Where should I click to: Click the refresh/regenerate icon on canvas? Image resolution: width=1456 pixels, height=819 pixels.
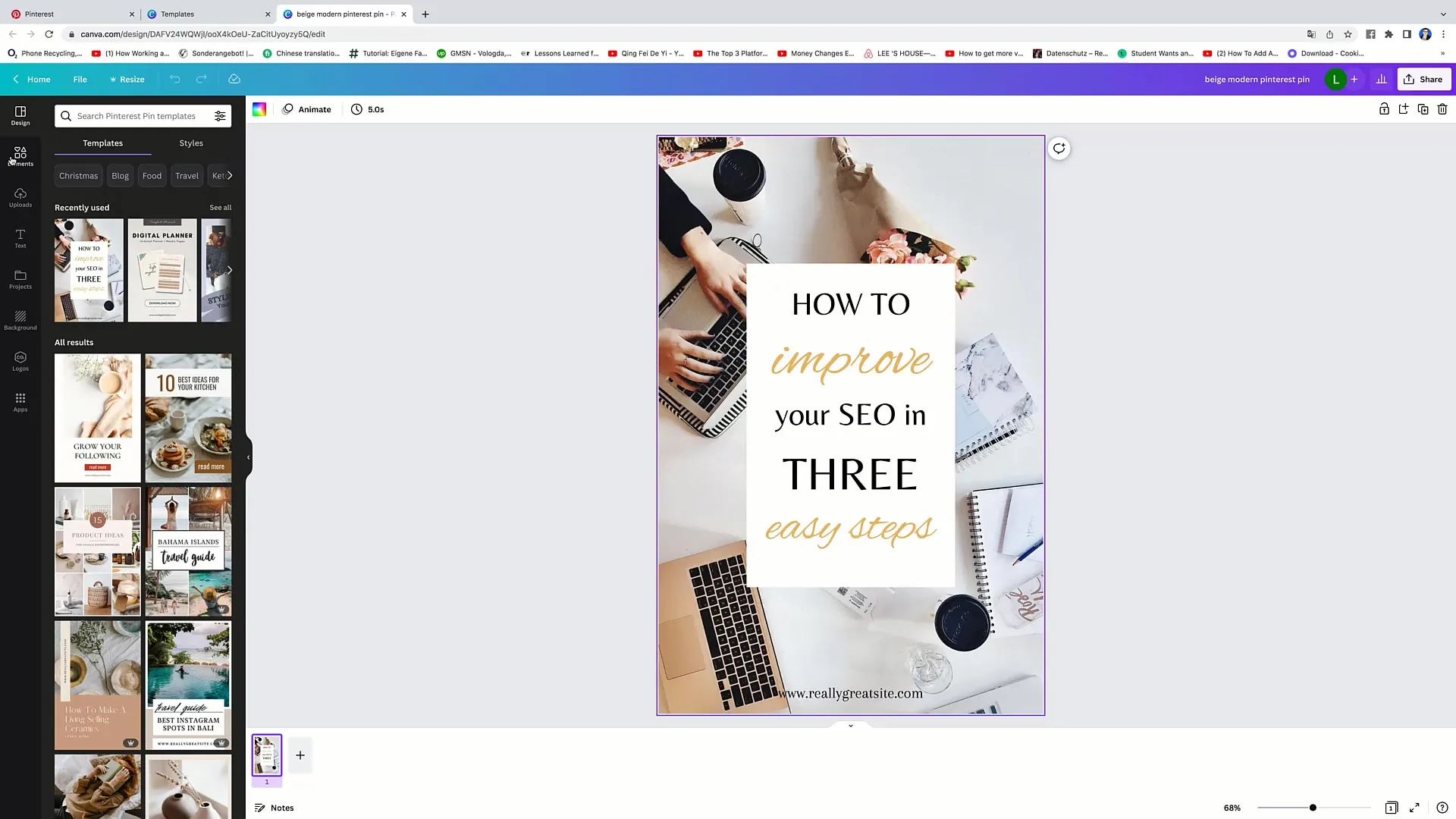pos(1059,148)
